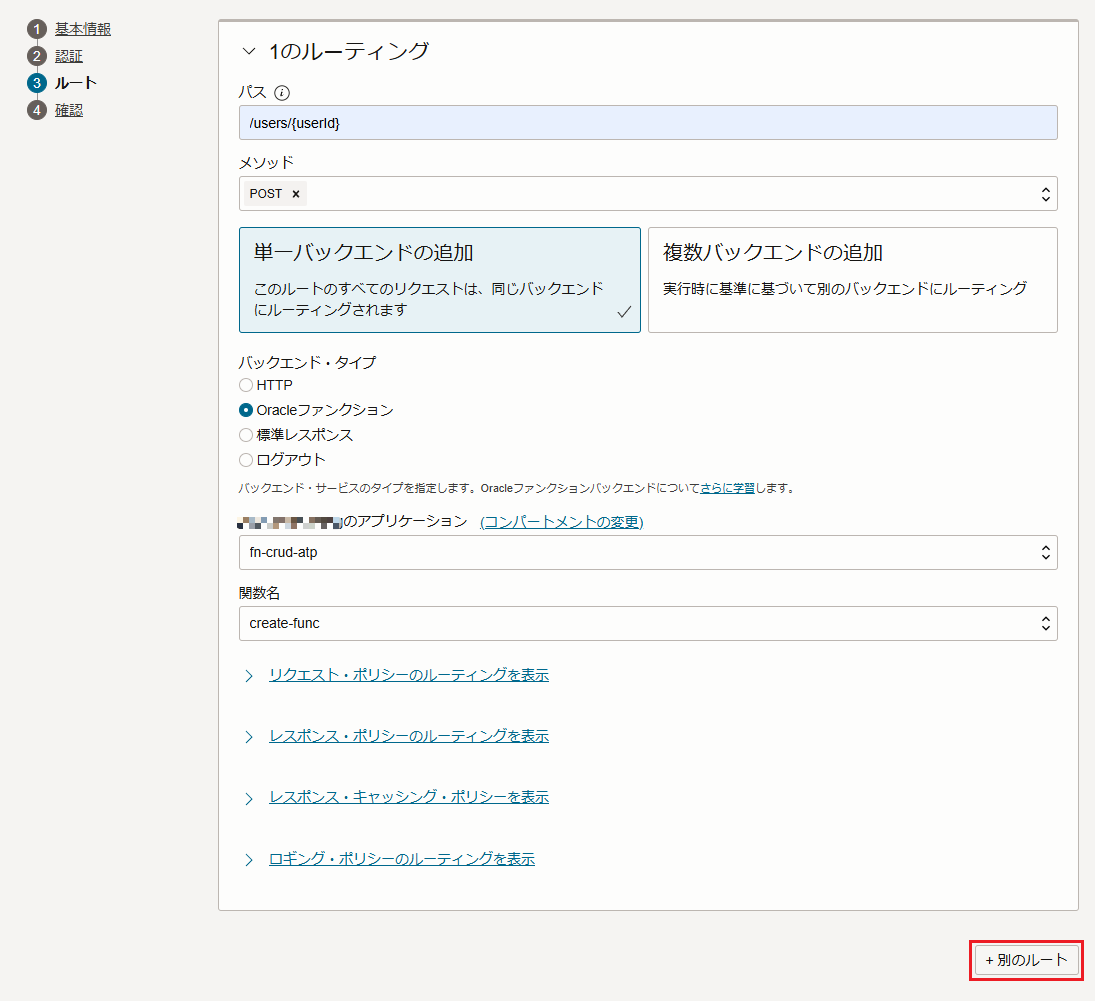Click the コンパートメントの変更 link
The width and height of the screenshot is (1095, 1001).
point(562,522)
